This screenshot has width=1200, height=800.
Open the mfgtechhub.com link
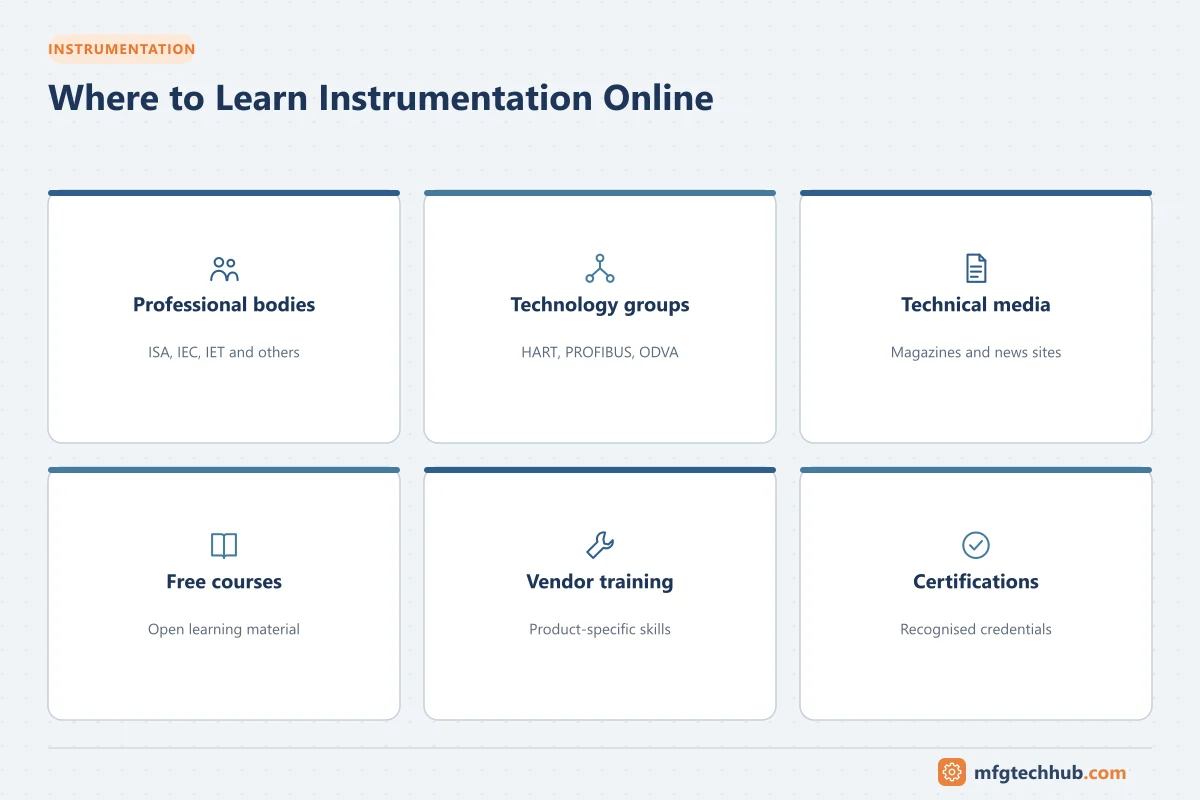(1050, 772)
